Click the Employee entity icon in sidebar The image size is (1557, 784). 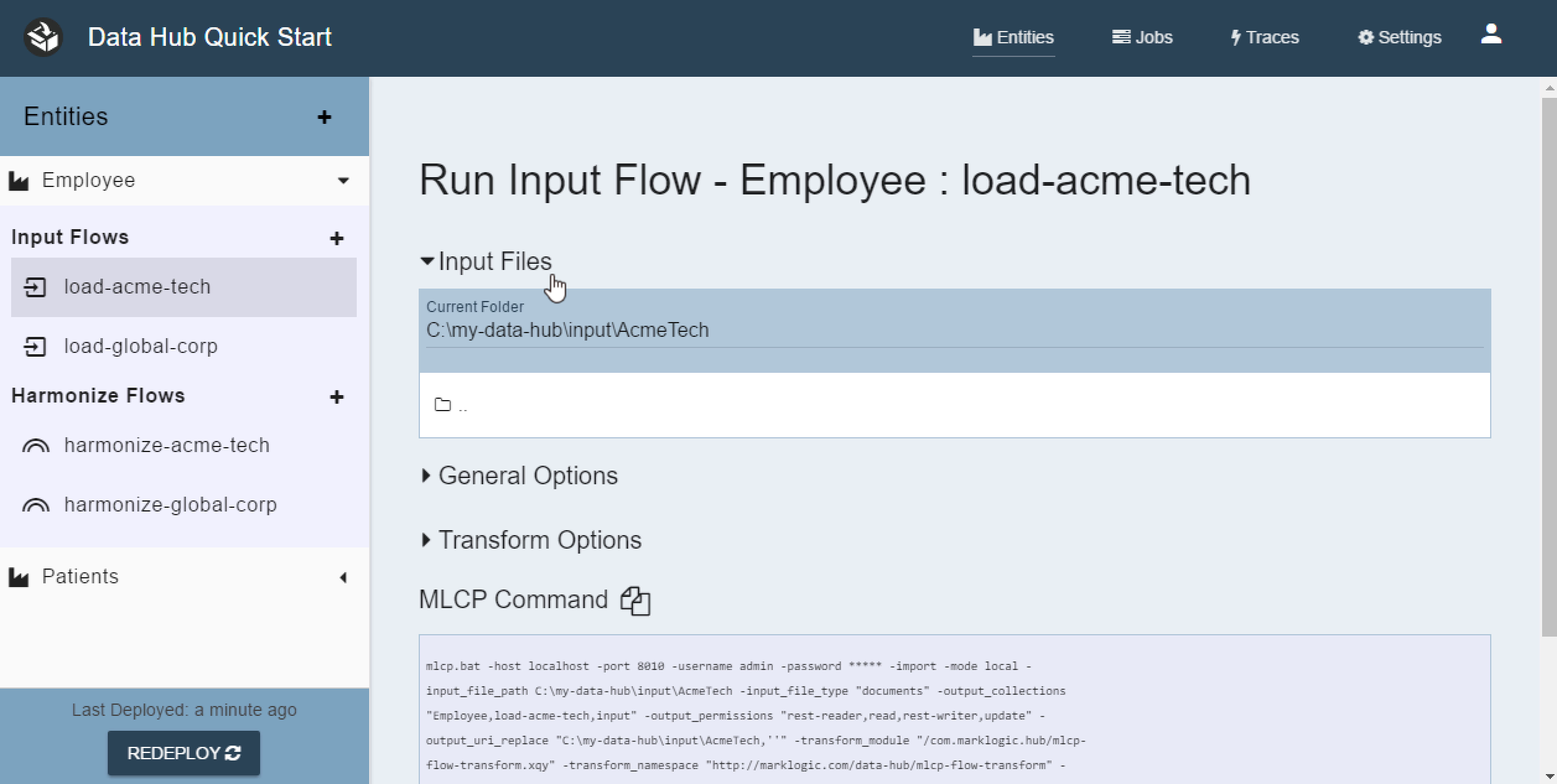(19, 179)
